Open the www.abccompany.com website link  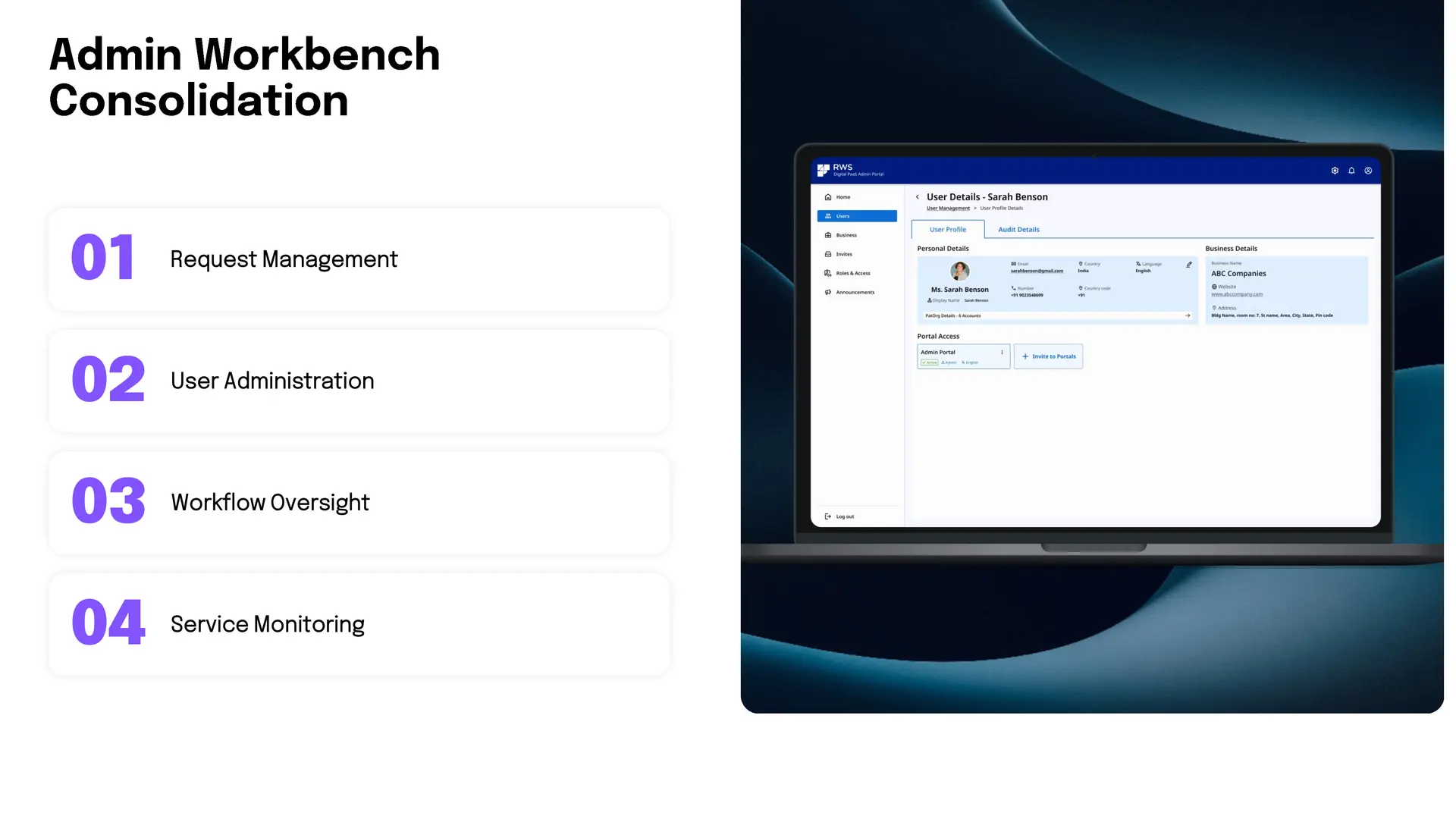pos(1237,294)
